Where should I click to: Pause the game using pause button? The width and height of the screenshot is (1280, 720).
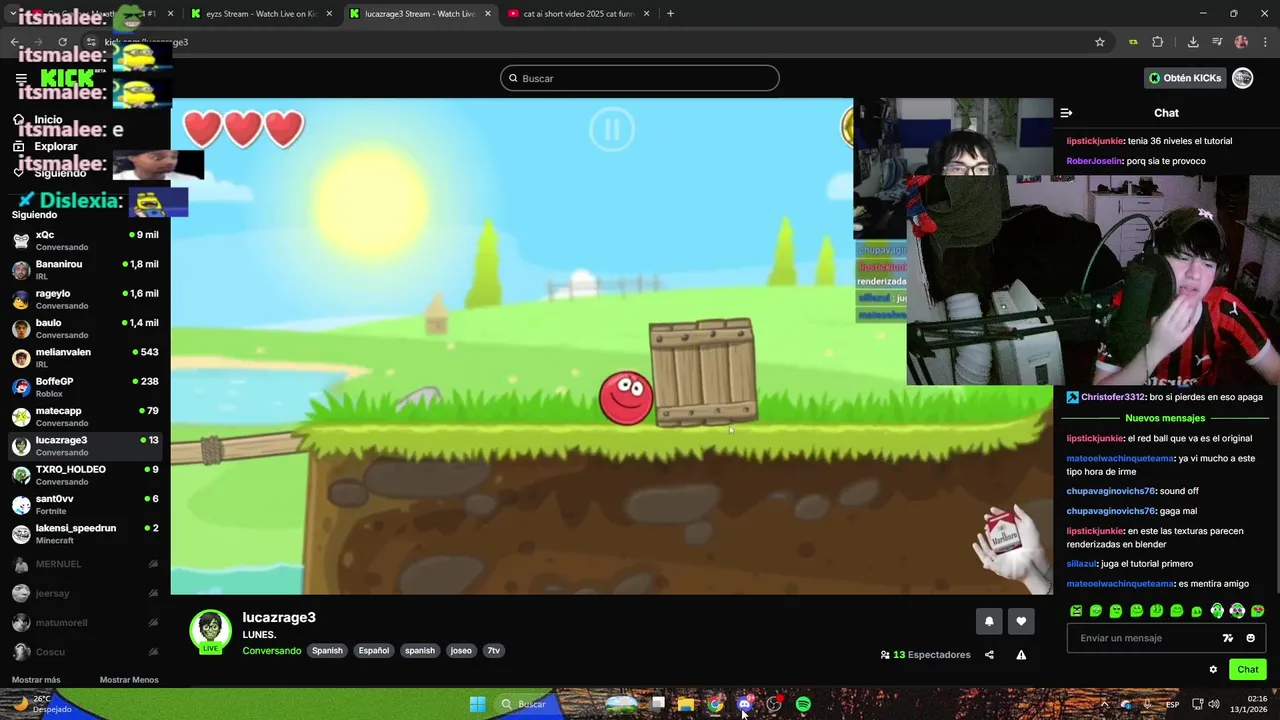(x=611, y=130)
